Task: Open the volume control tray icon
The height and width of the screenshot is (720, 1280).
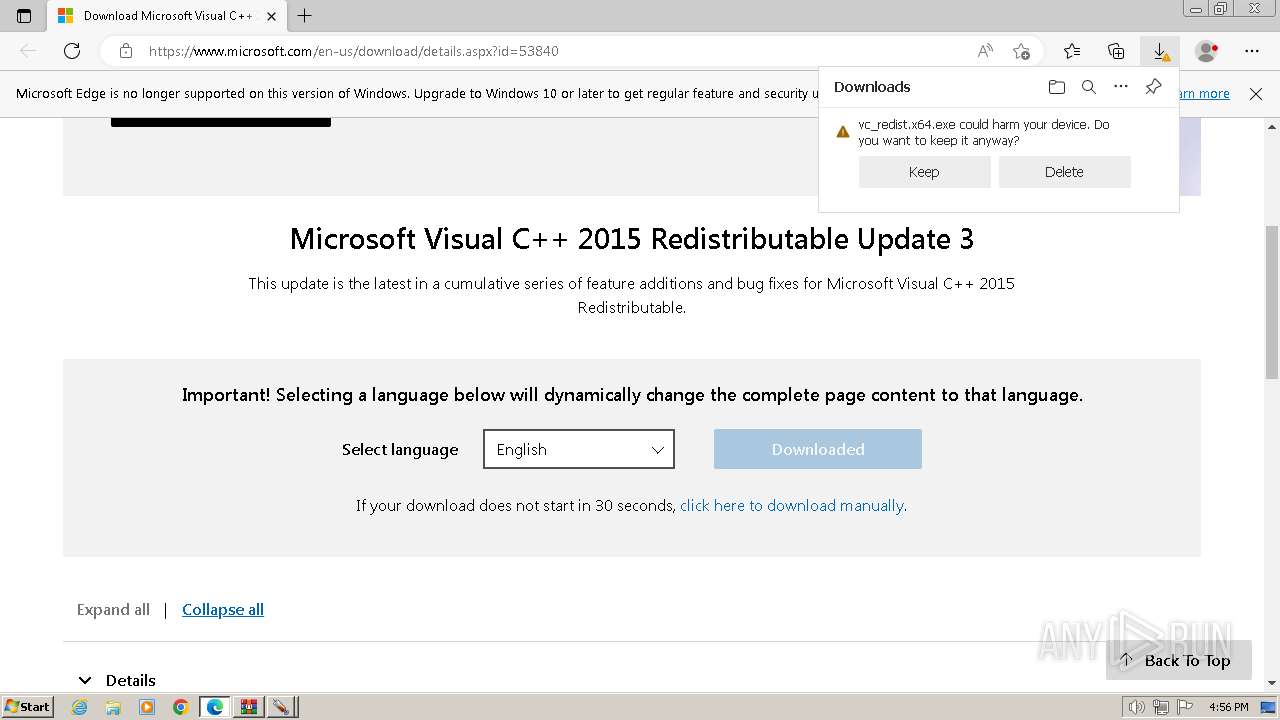Action: pos(1137,707)
